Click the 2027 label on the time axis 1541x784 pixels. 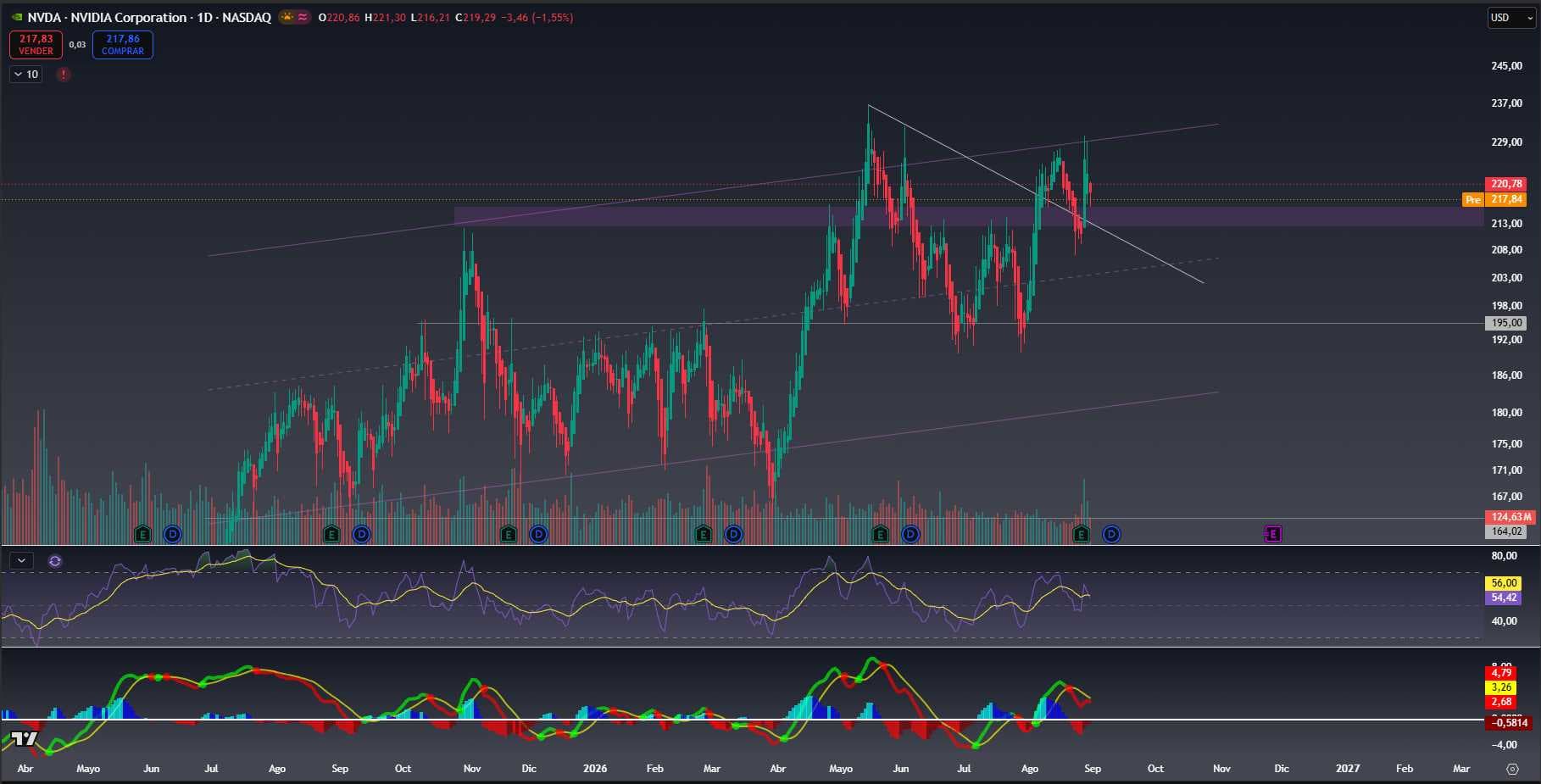click(x=1348, y=769)
